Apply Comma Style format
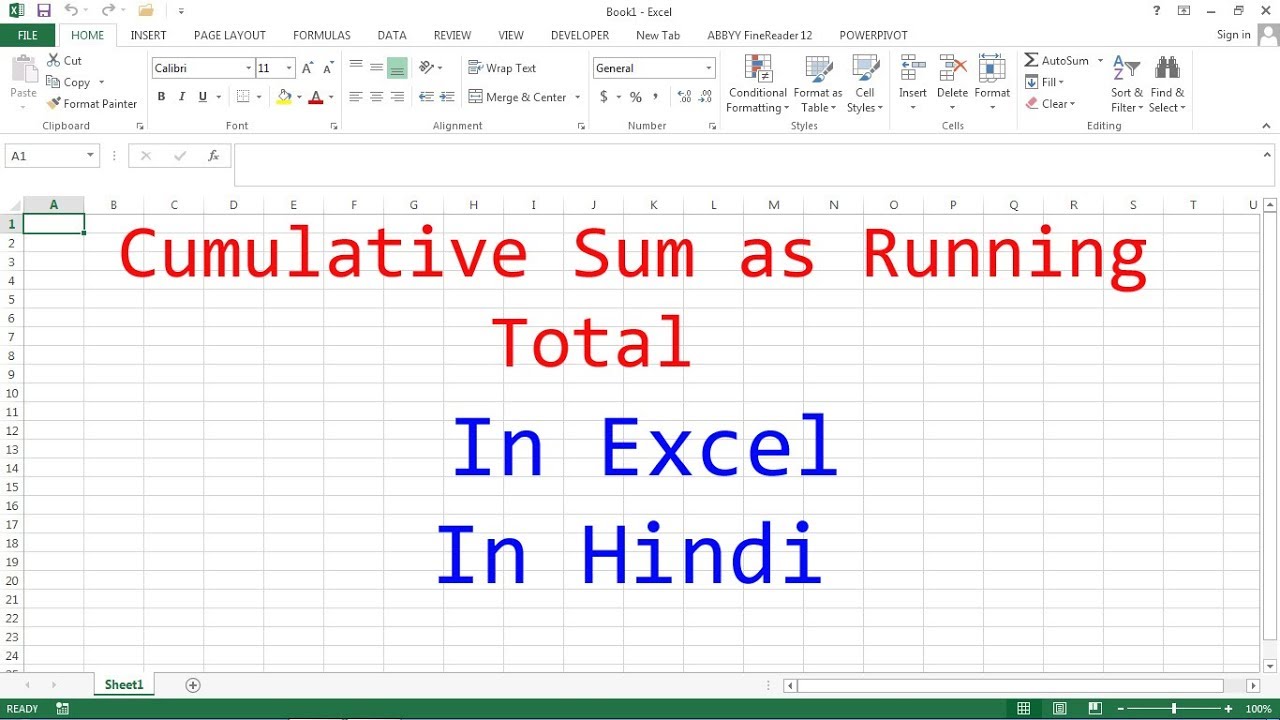1280x720 pixels. [x=656, y=97]
